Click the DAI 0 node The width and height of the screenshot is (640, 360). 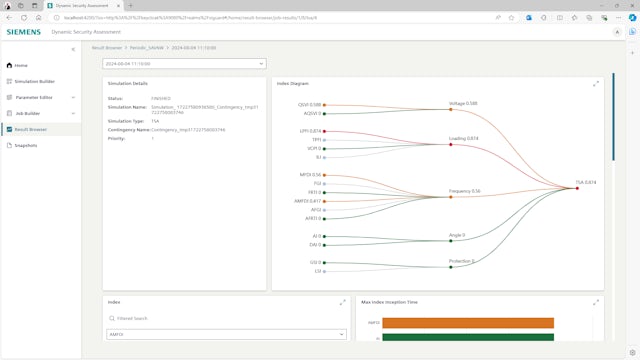324,245
